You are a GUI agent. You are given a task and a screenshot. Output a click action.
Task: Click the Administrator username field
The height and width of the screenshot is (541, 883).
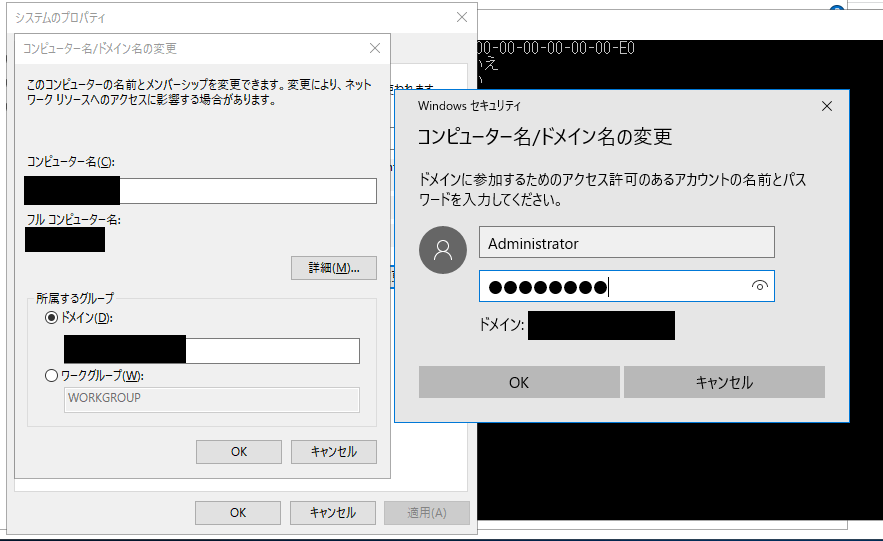[627, 243]
